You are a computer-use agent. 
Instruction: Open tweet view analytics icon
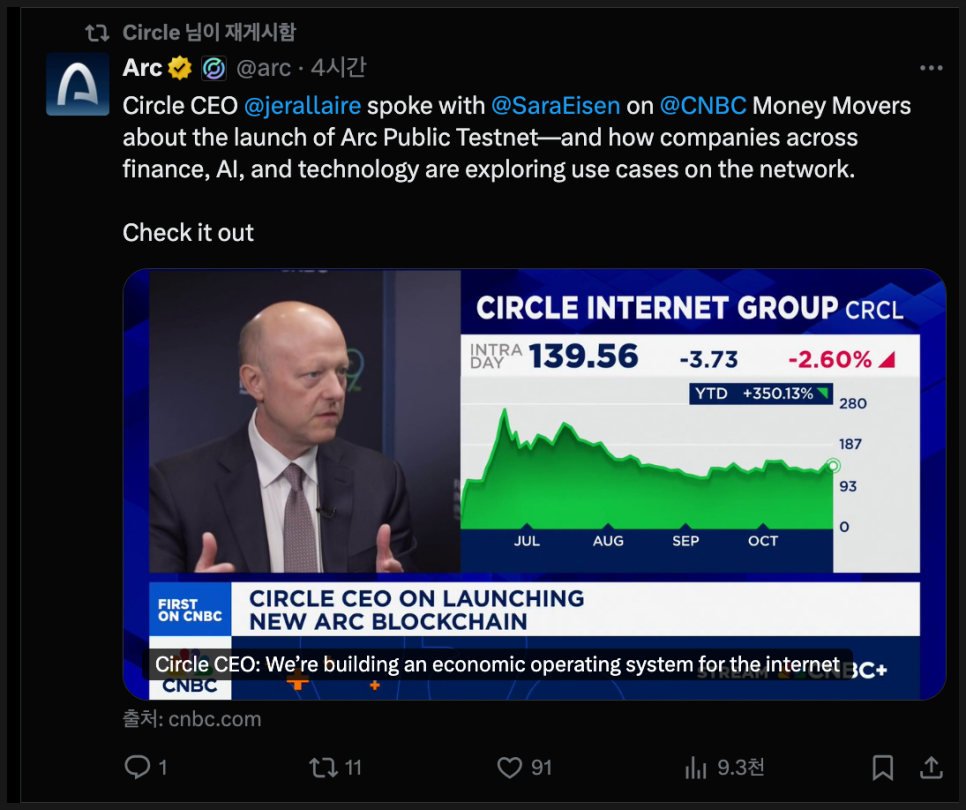tap(696, 767)
